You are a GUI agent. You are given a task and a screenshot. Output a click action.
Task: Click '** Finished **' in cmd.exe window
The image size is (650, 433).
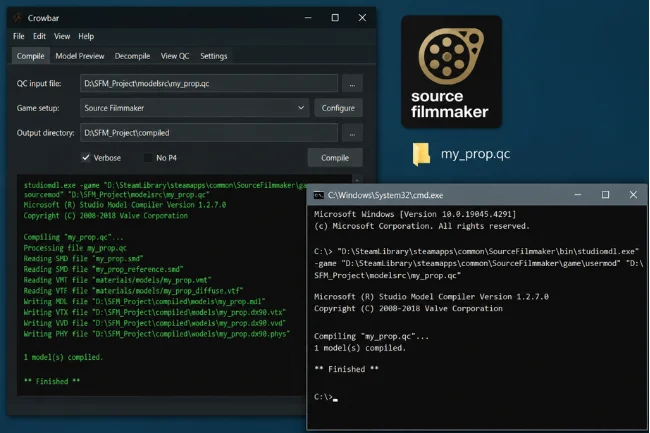[346, 369]
